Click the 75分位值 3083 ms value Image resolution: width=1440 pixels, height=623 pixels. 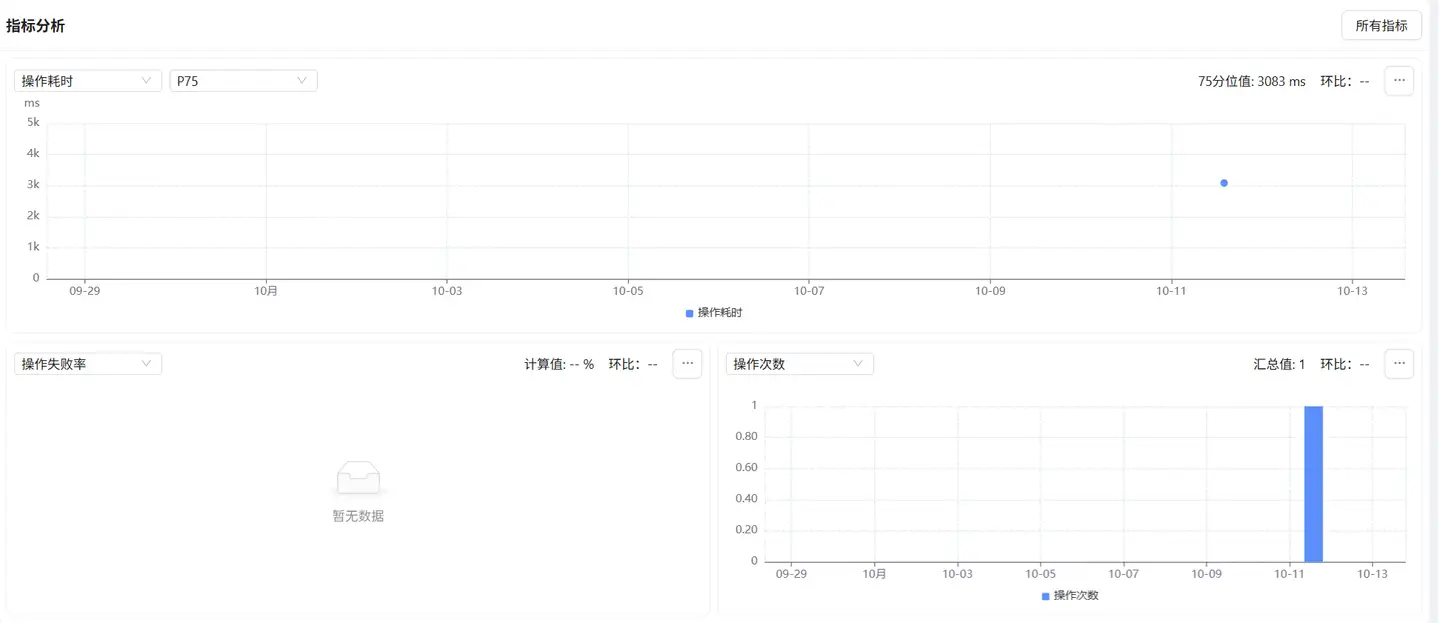pos(1251,82)
